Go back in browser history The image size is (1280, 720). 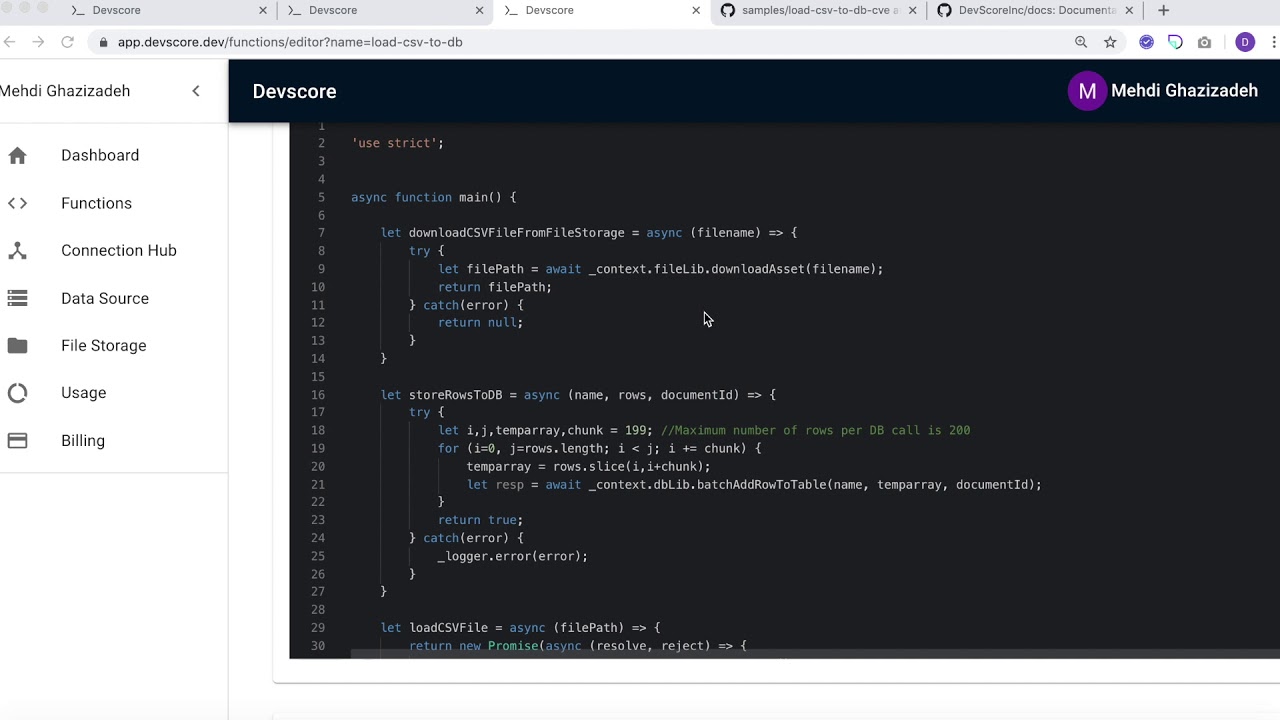10,42
